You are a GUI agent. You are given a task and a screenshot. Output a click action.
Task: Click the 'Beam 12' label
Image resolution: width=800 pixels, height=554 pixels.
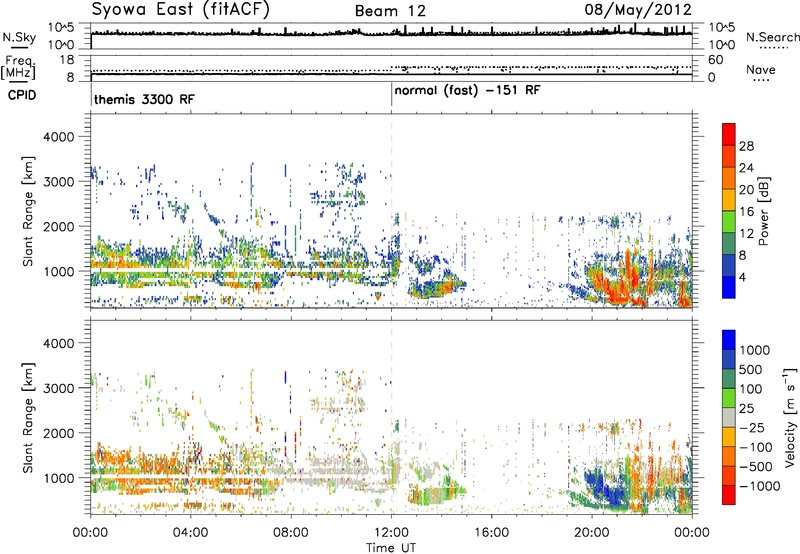[x=390, y=11]
